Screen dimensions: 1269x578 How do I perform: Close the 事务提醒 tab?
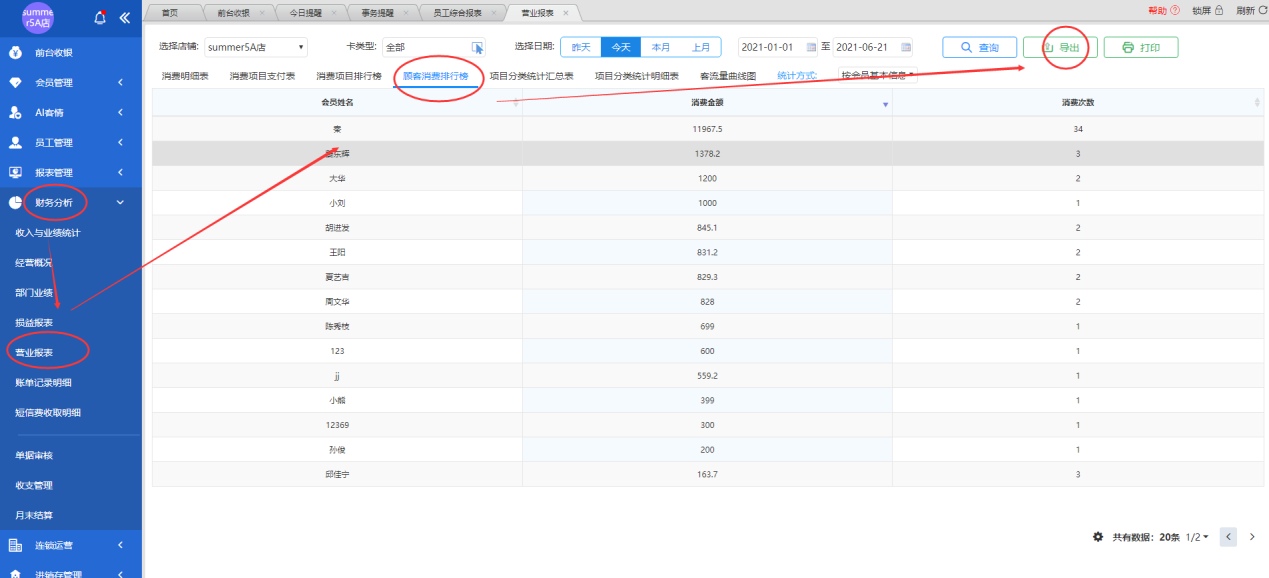(406, 13)
